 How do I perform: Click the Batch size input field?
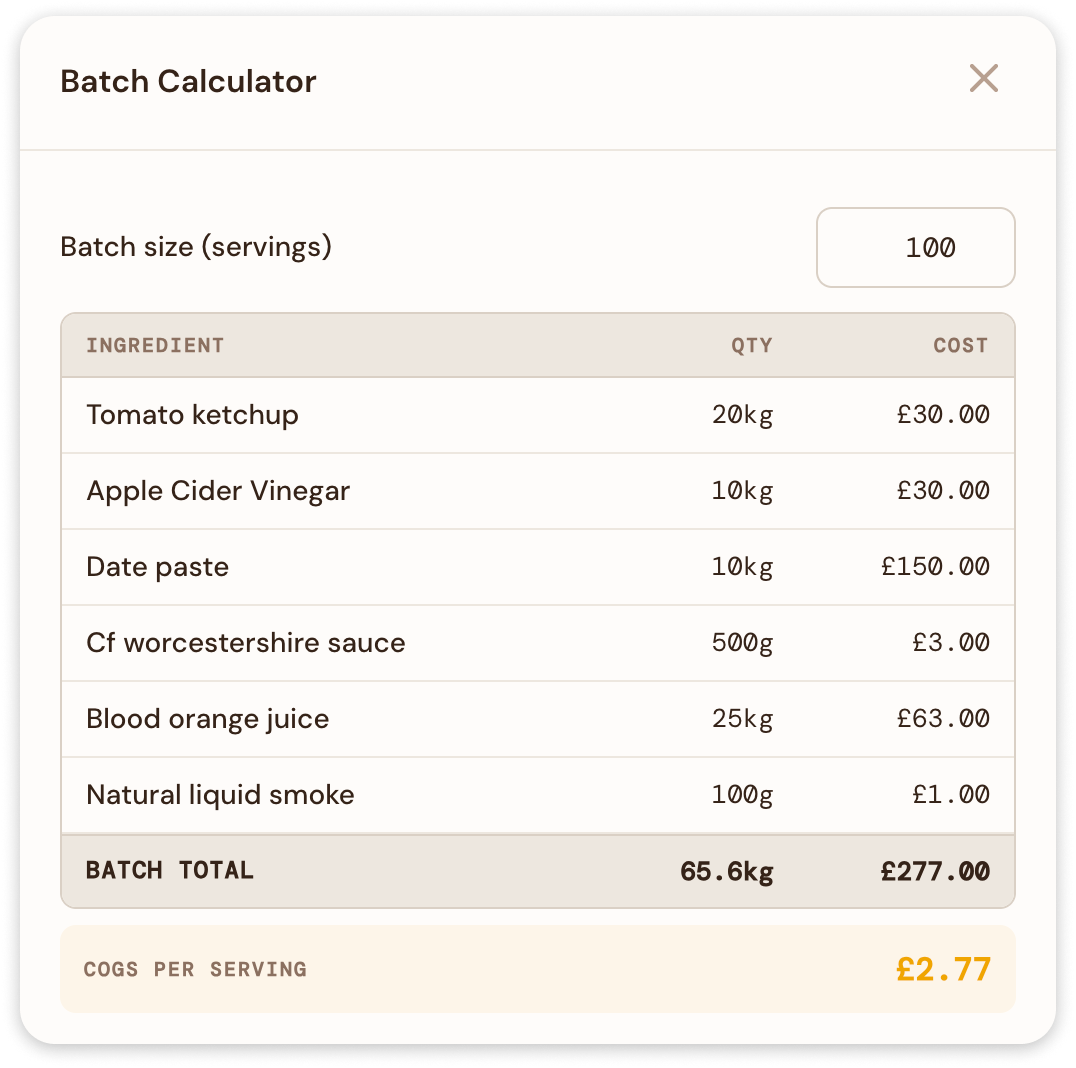(915, 247)
